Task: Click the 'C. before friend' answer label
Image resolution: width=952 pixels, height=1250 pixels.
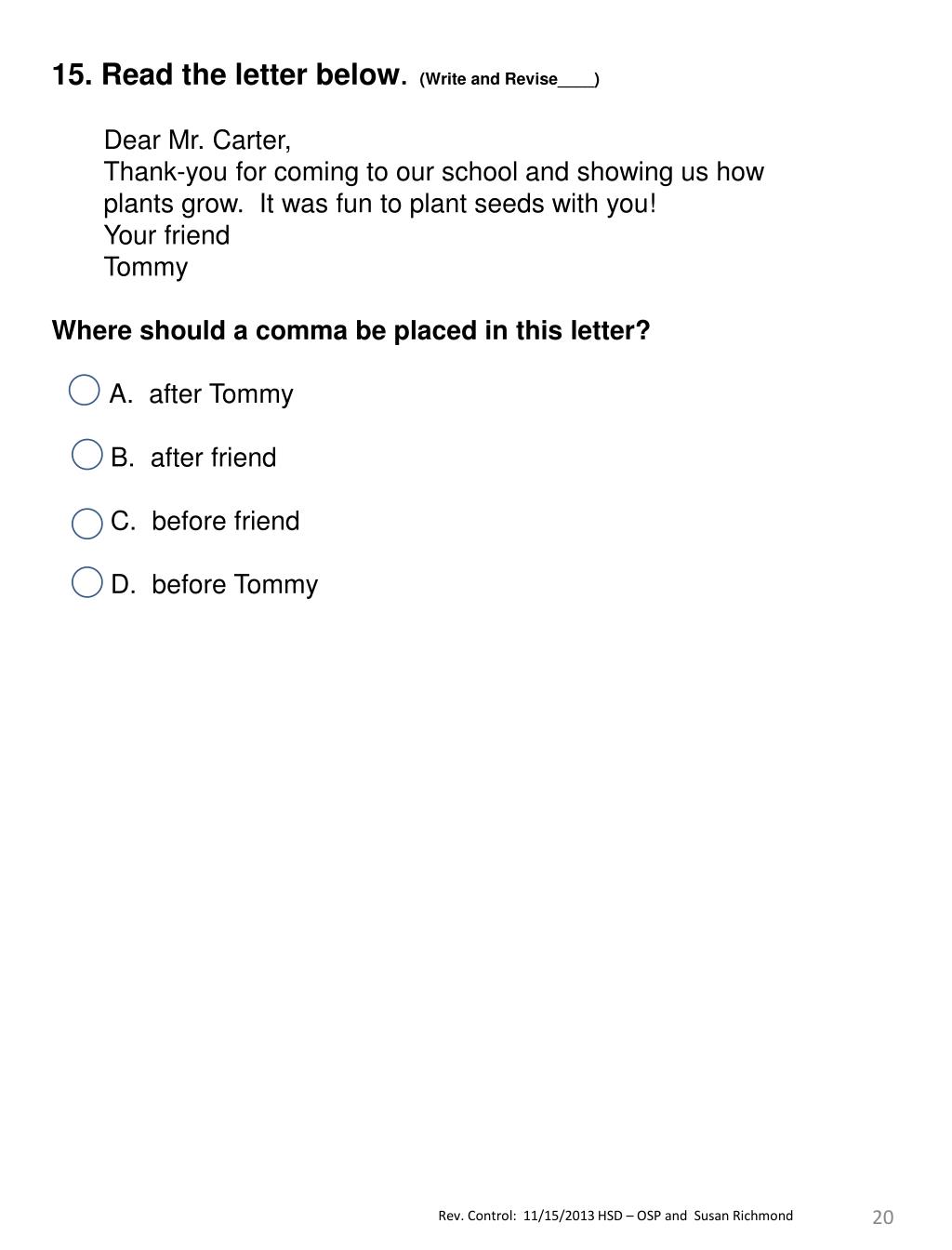Action: pyautogui.click(x=205, y=521)
